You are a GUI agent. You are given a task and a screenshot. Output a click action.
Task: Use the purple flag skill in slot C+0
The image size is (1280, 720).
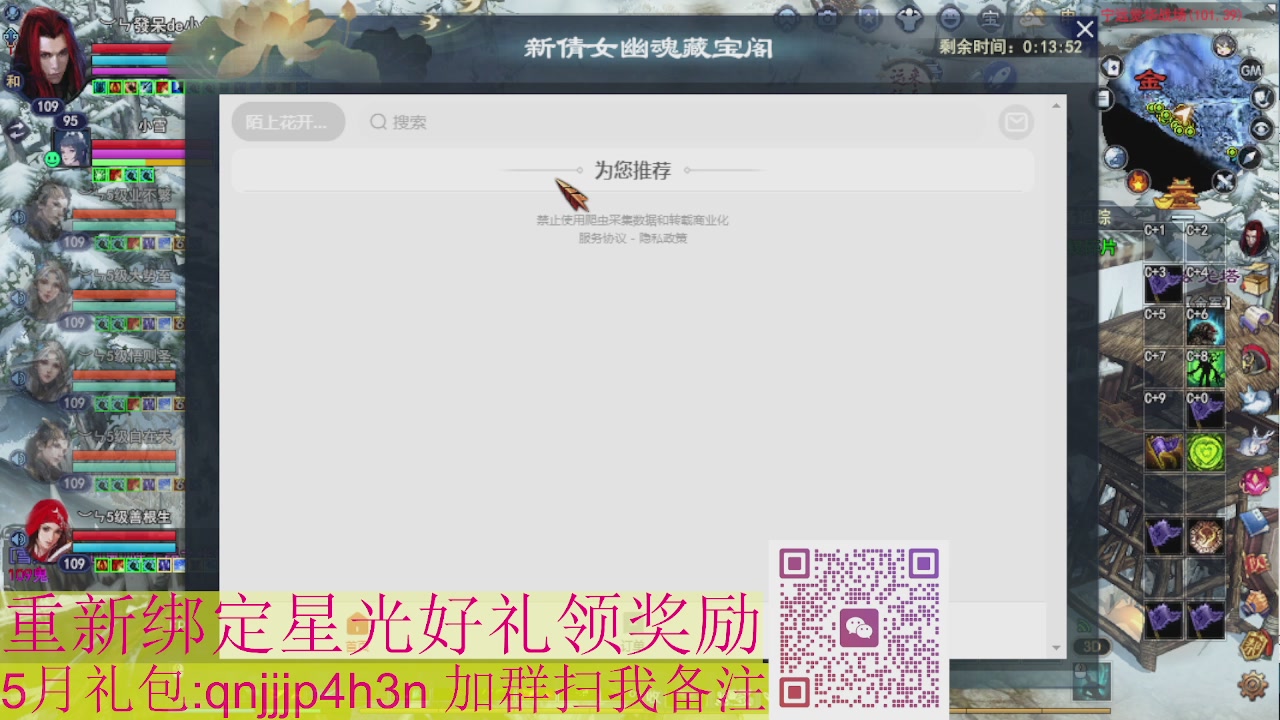tap(1205, 411)
